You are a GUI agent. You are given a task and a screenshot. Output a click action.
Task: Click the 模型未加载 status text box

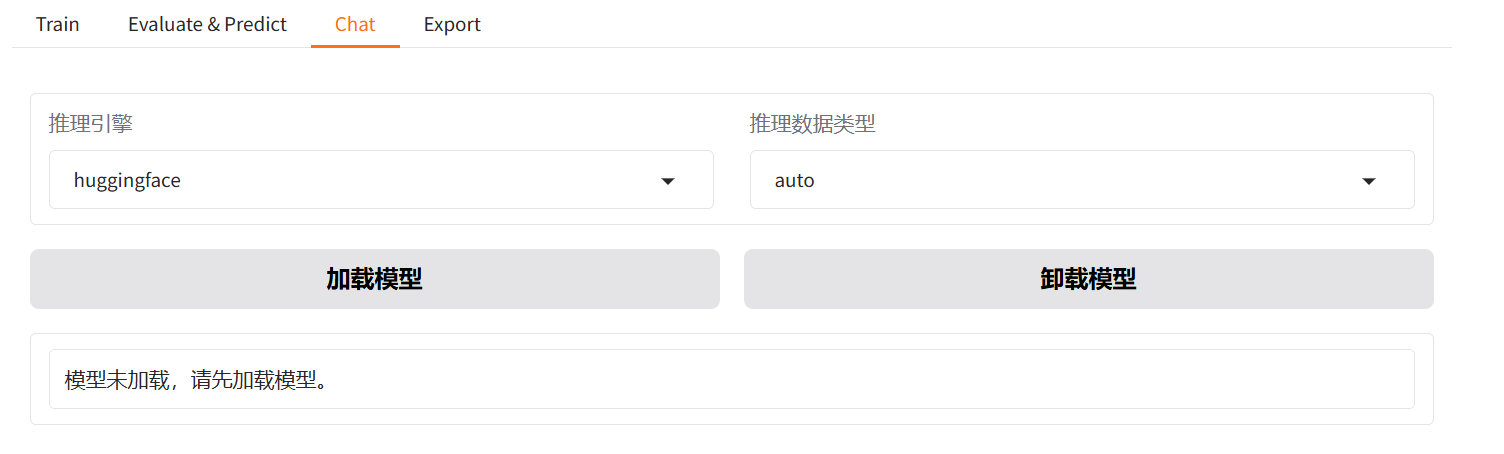coord(731,379)
